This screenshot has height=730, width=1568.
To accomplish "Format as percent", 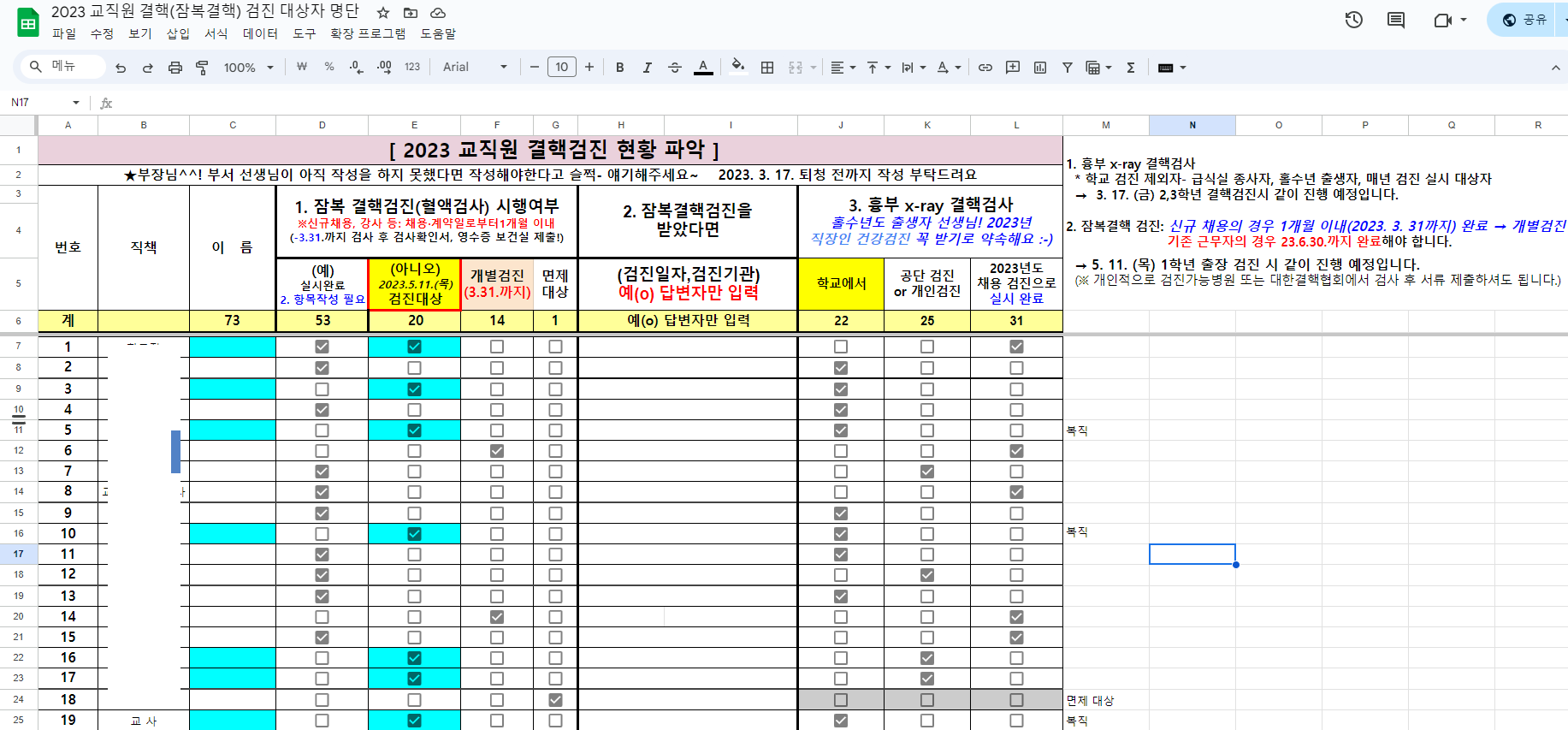I will point(329,68).
